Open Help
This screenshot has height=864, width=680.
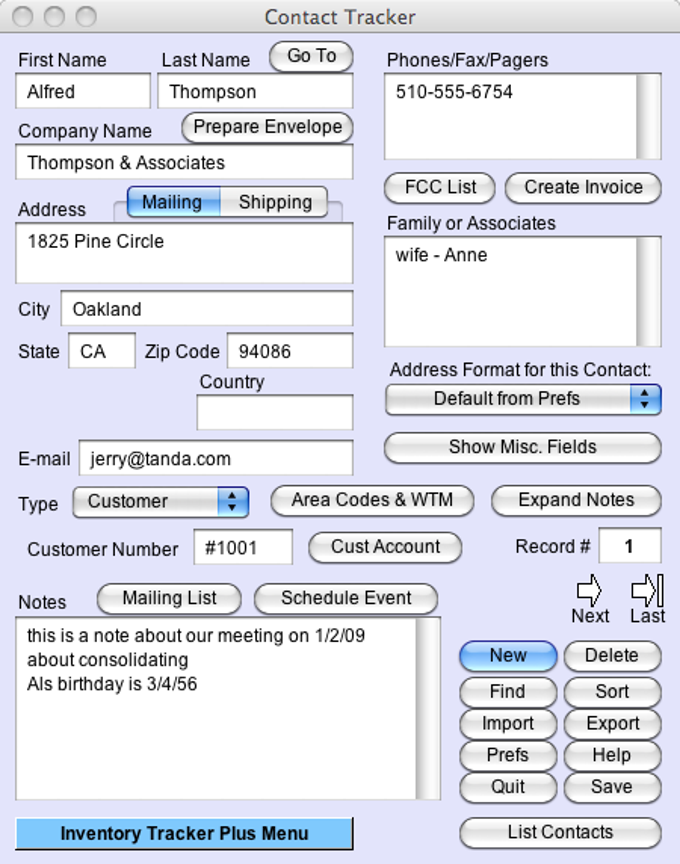(612, 755)
